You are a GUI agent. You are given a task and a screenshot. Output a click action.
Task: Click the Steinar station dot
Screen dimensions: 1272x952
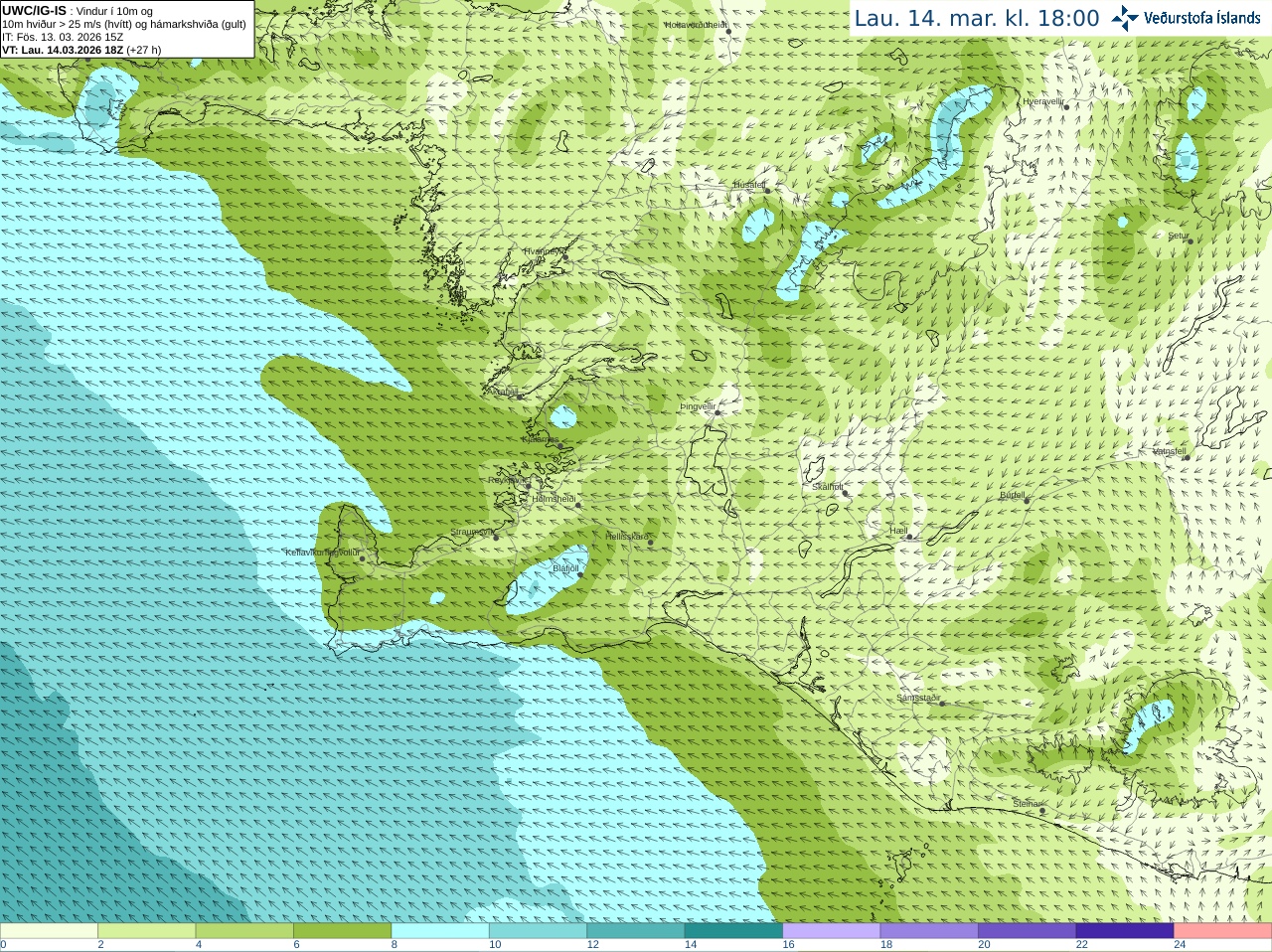click(1042, 810)
